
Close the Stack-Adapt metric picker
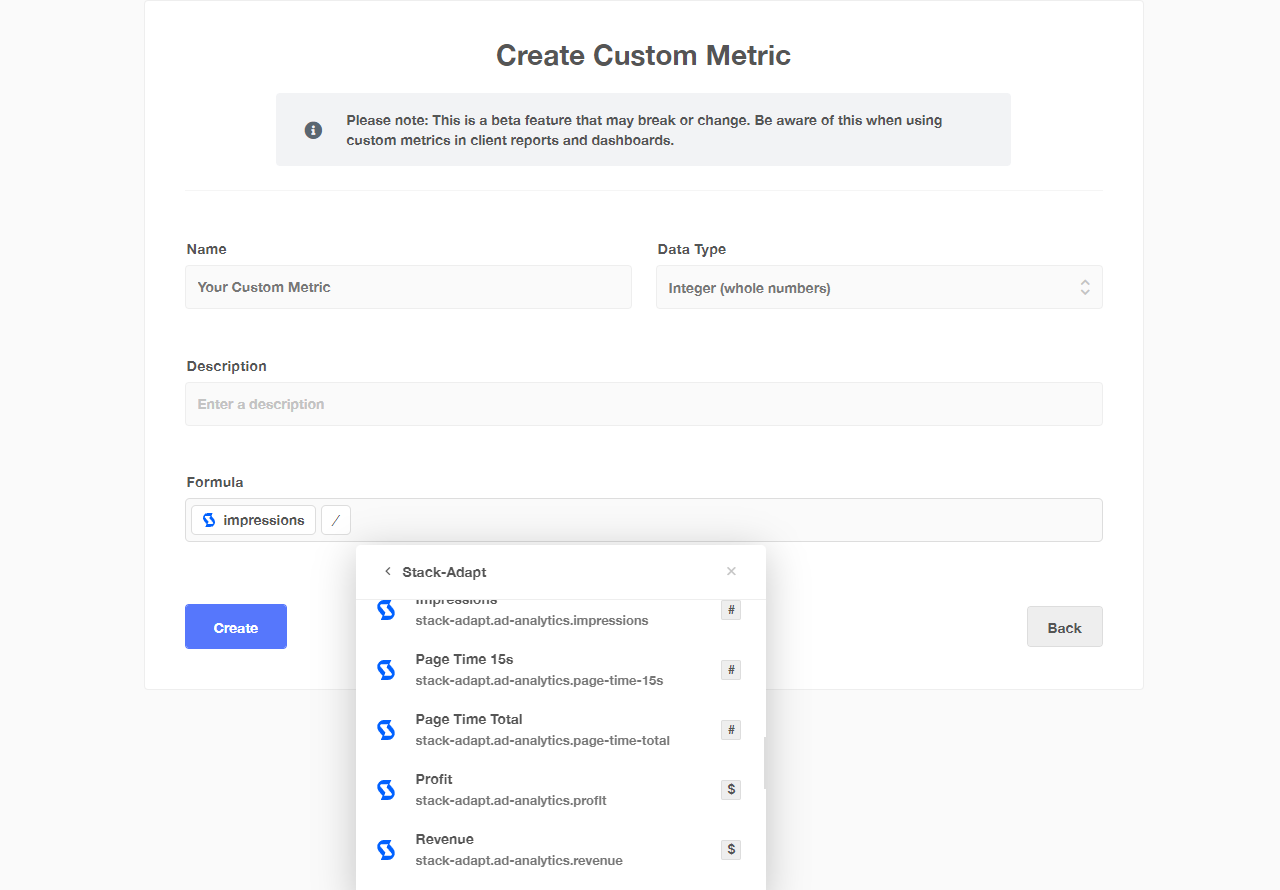point(731,571)
